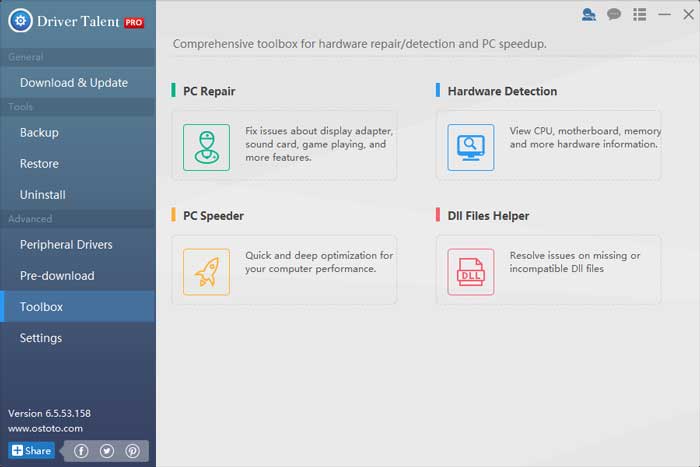Click the PRO badge
This screenshot has height=467, width=700.
134,22
